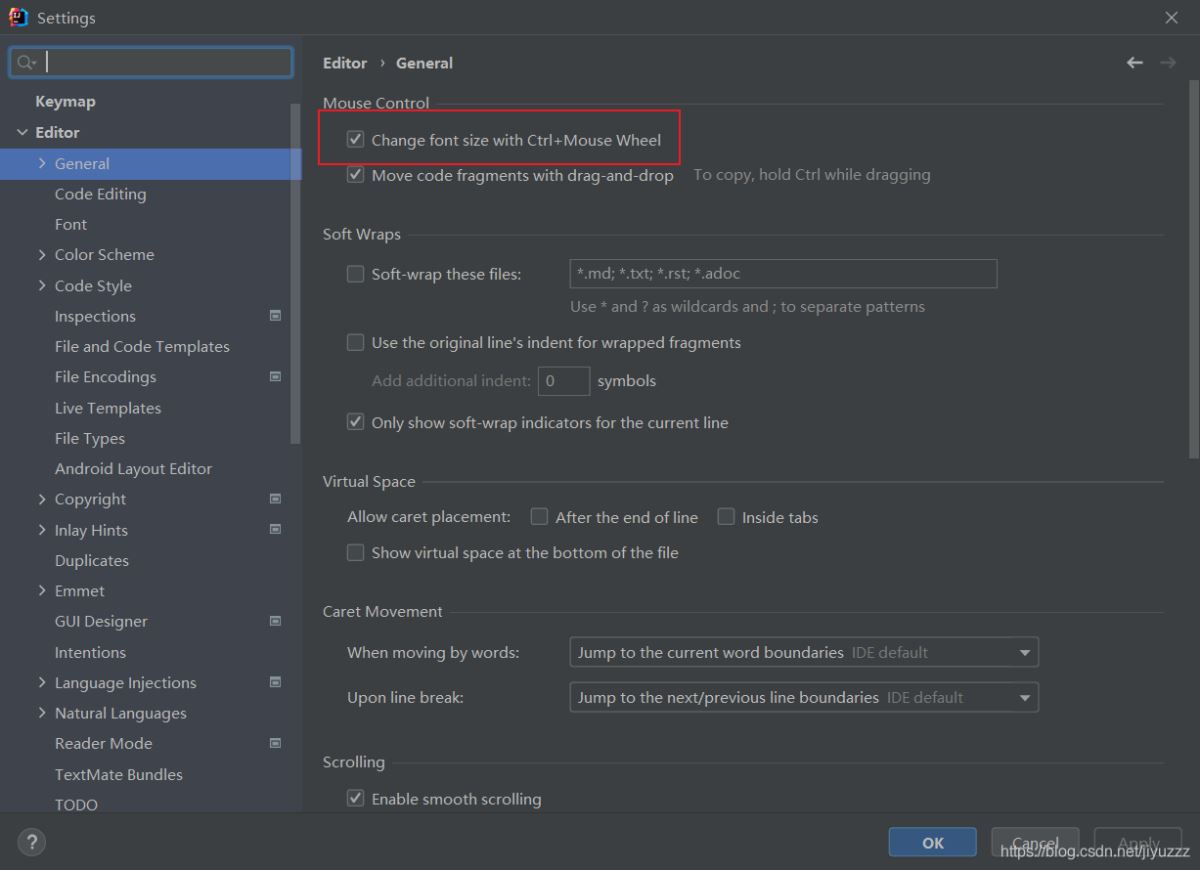1200x870 pixels.
Task: Click the back navigation arrow icon
Action: 1134,63
